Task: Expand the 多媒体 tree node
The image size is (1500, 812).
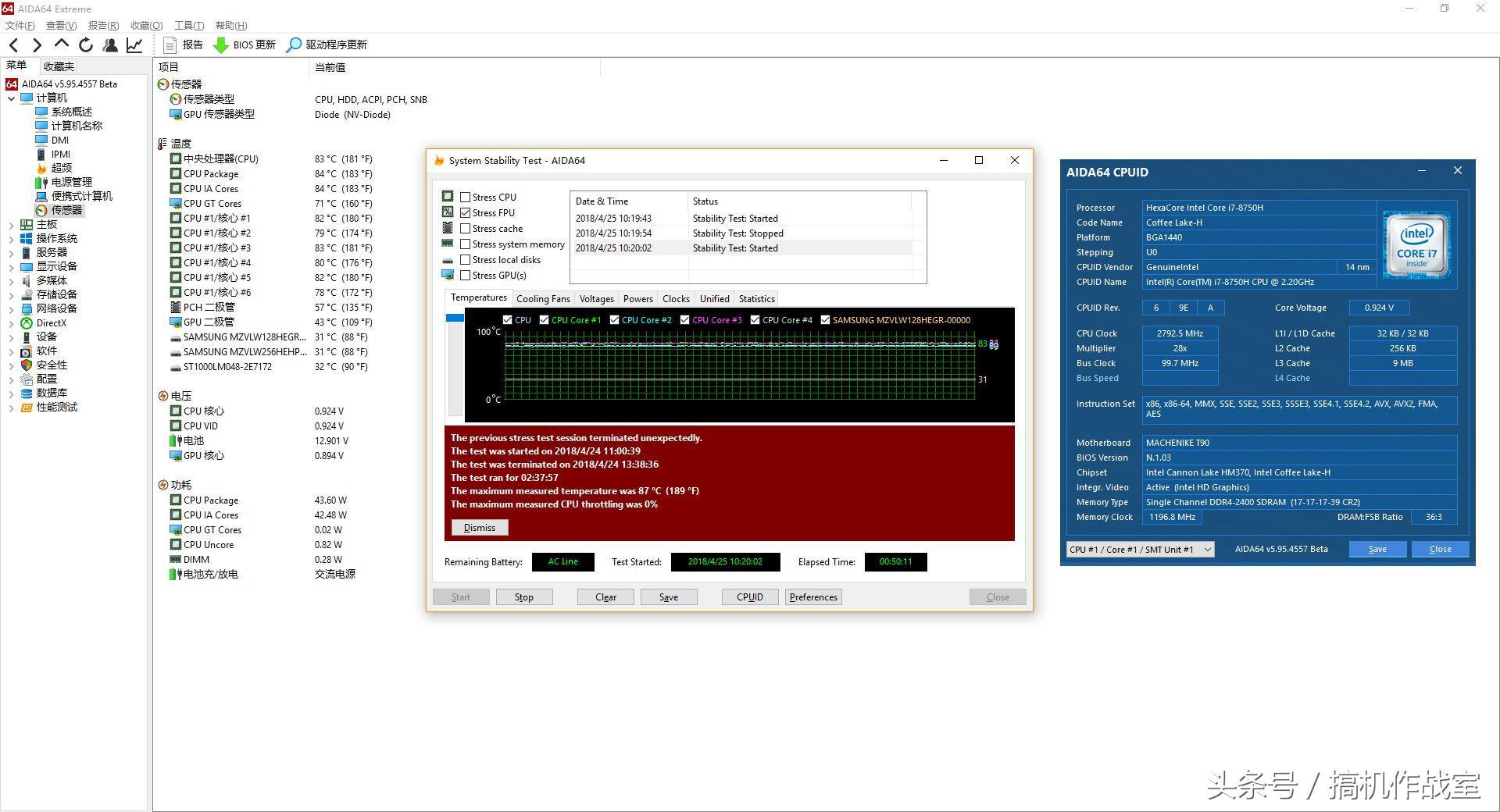Action: coord(11,281)
